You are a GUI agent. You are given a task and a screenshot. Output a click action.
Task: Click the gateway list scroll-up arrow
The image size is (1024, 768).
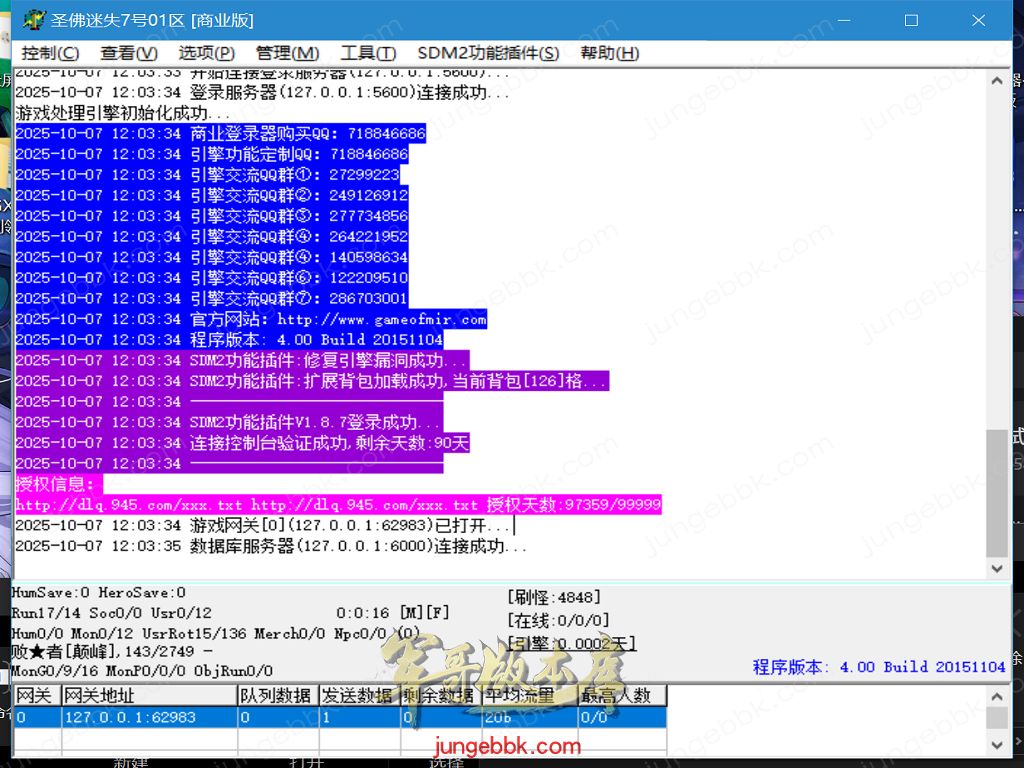click(x=996, y=696)
